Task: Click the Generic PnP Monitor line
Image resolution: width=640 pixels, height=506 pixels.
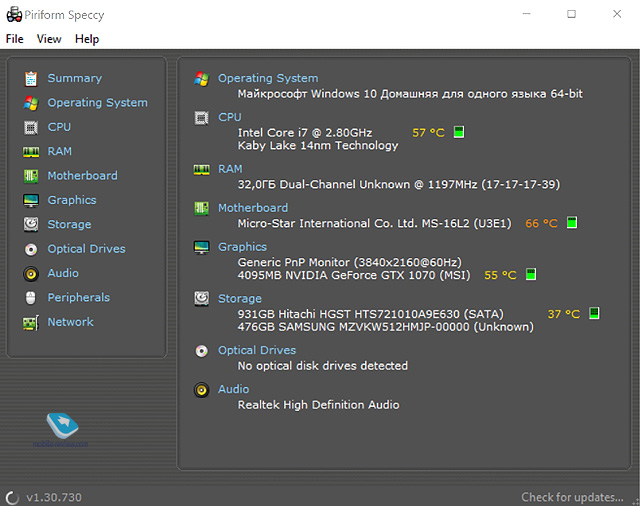Action: point(350,262)
